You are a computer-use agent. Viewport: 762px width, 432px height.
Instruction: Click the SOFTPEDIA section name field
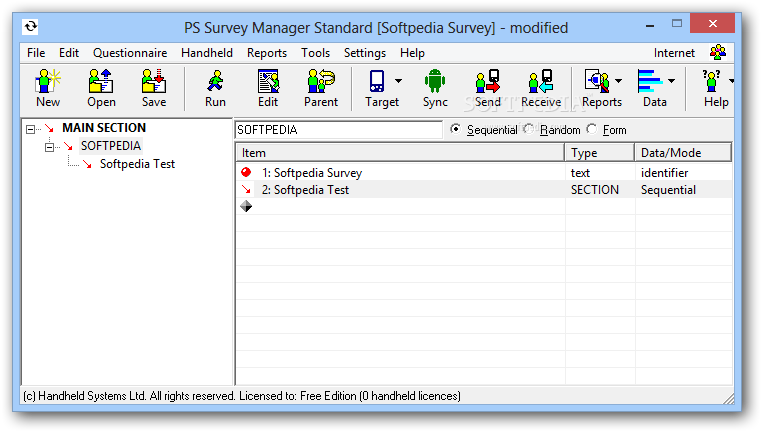(x=338, y=130)
